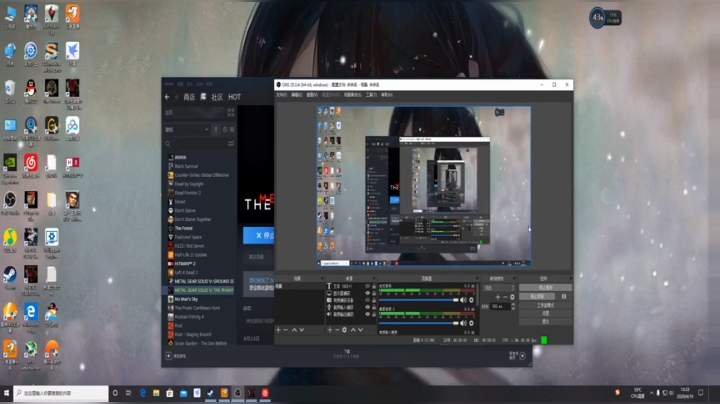
Task: Open OBS Scene Collection menu
Action: [x=353, y=95]
